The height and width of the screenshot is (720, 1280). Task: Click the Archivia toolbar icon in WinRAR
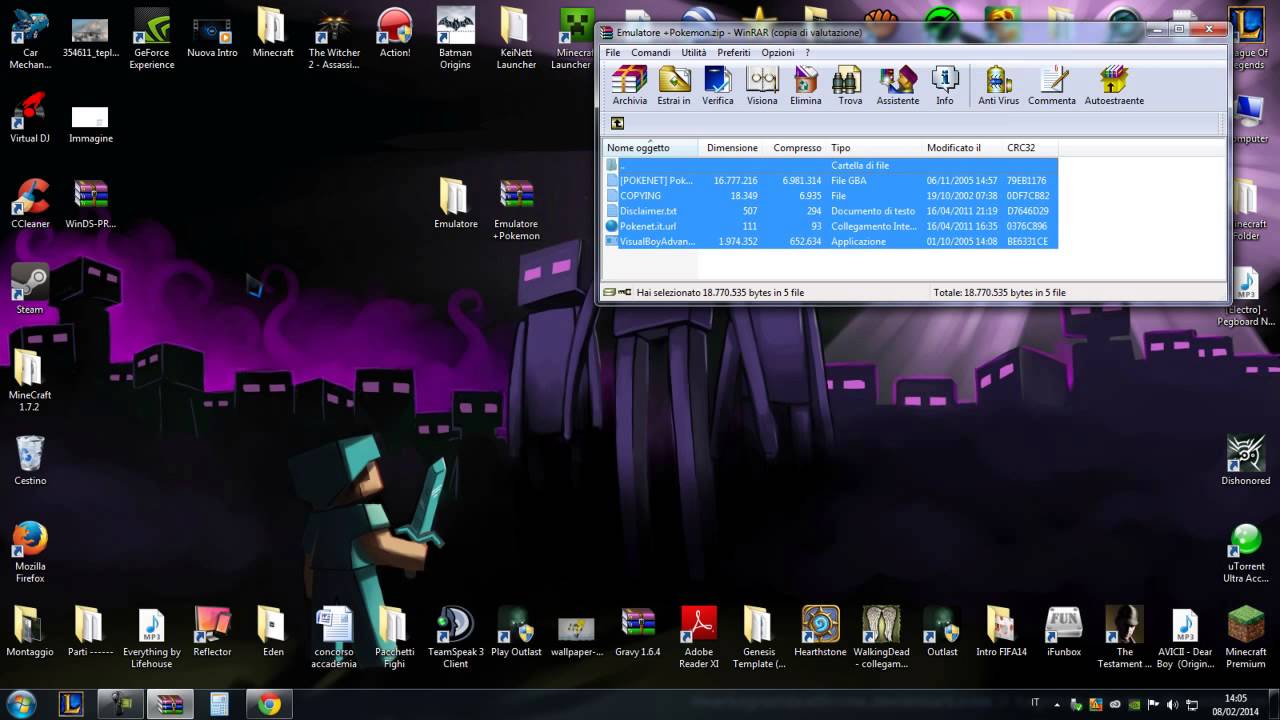[x=630, y=85]
